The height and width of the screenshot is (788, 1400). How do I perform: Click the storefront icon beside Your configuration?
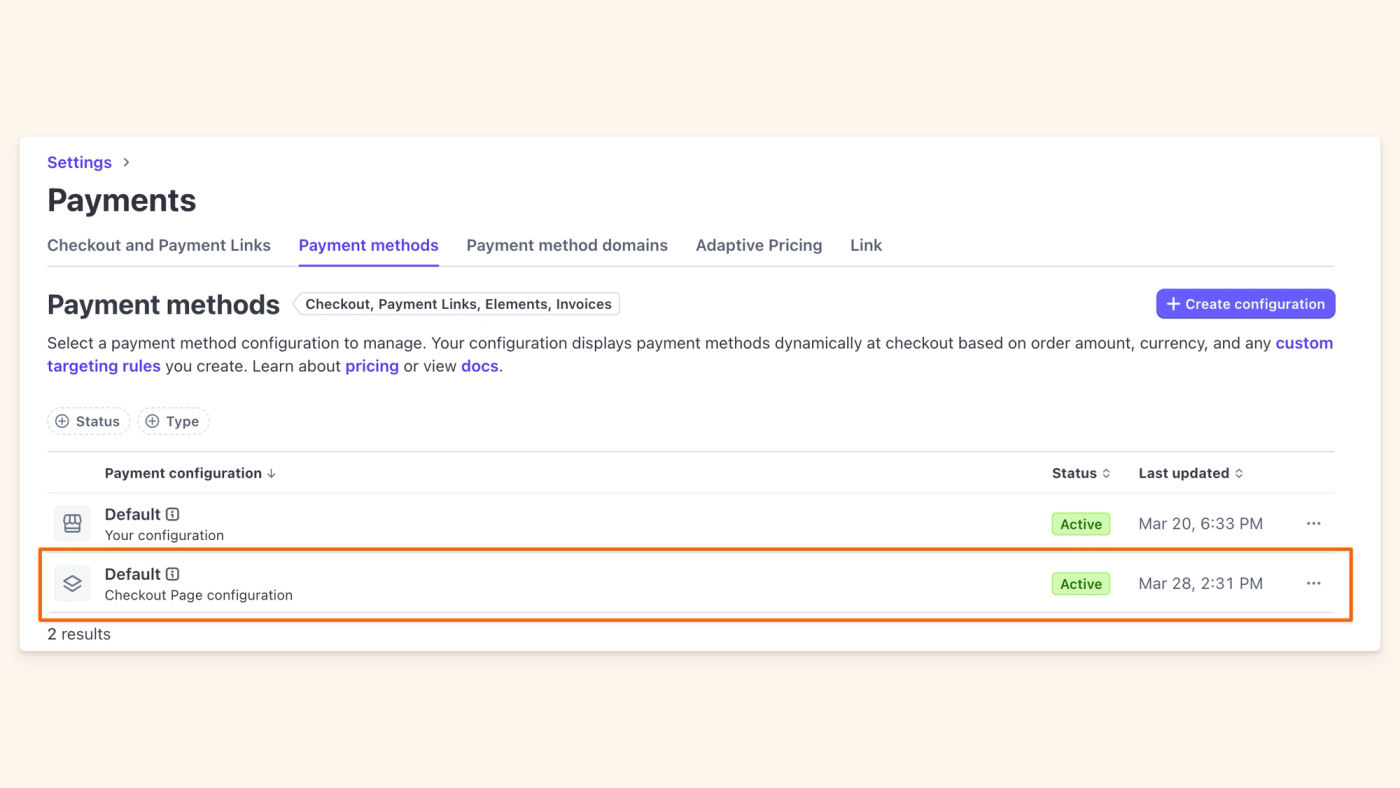pyautogui.click(x=72, y=524)
